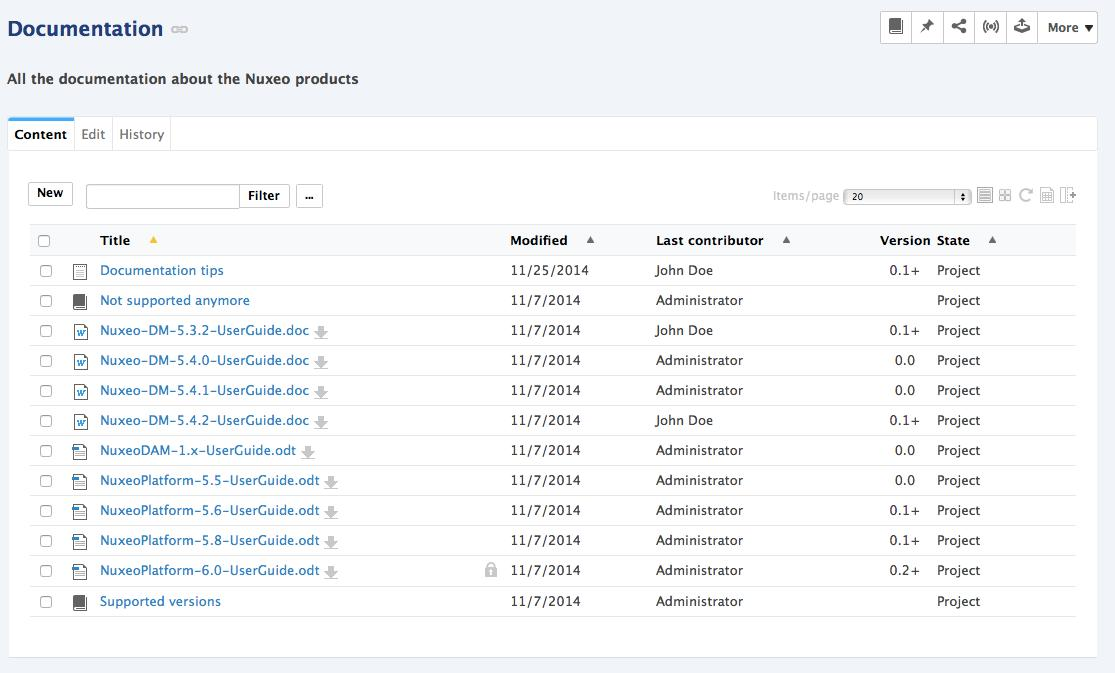Download Nuxeo-DM-5.4.0-UserGuide.doc via arrow icon
The width and height of the screenshot is (1115, 673).
click(x=321, y=361)
